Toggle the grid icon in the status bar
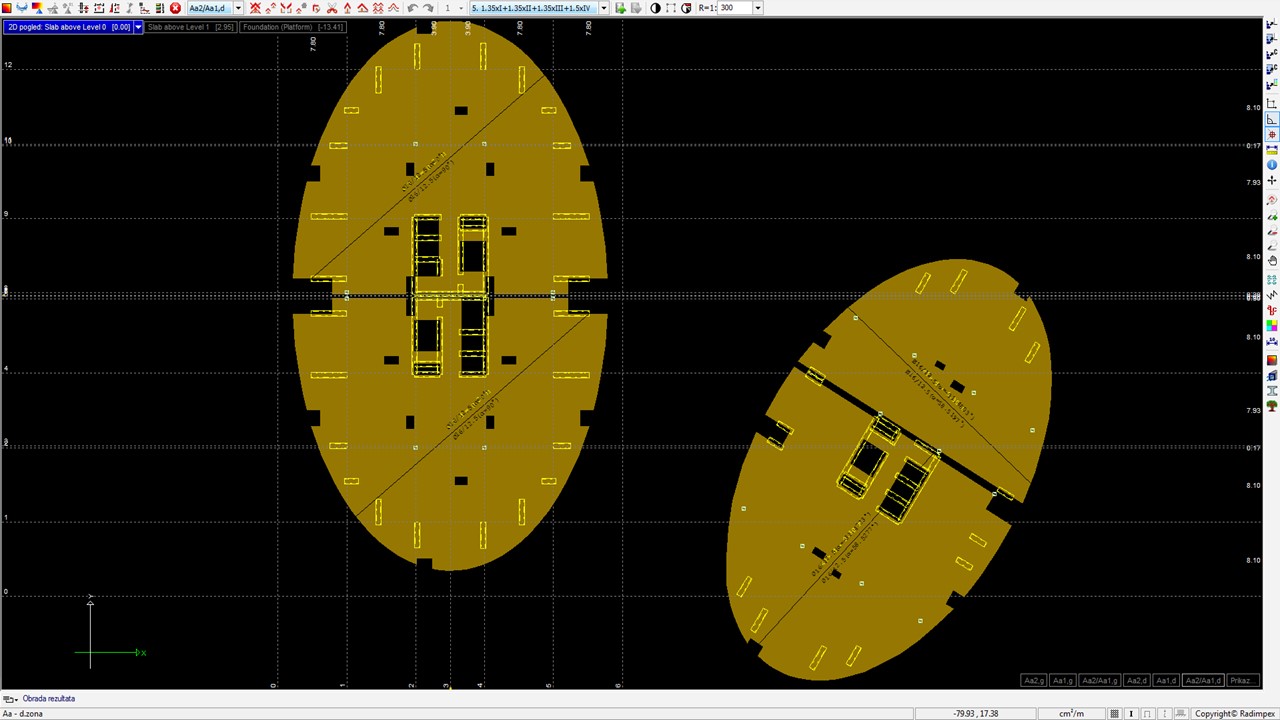This screenshot has height=720, width=1280. click(x=1114, y=713)
